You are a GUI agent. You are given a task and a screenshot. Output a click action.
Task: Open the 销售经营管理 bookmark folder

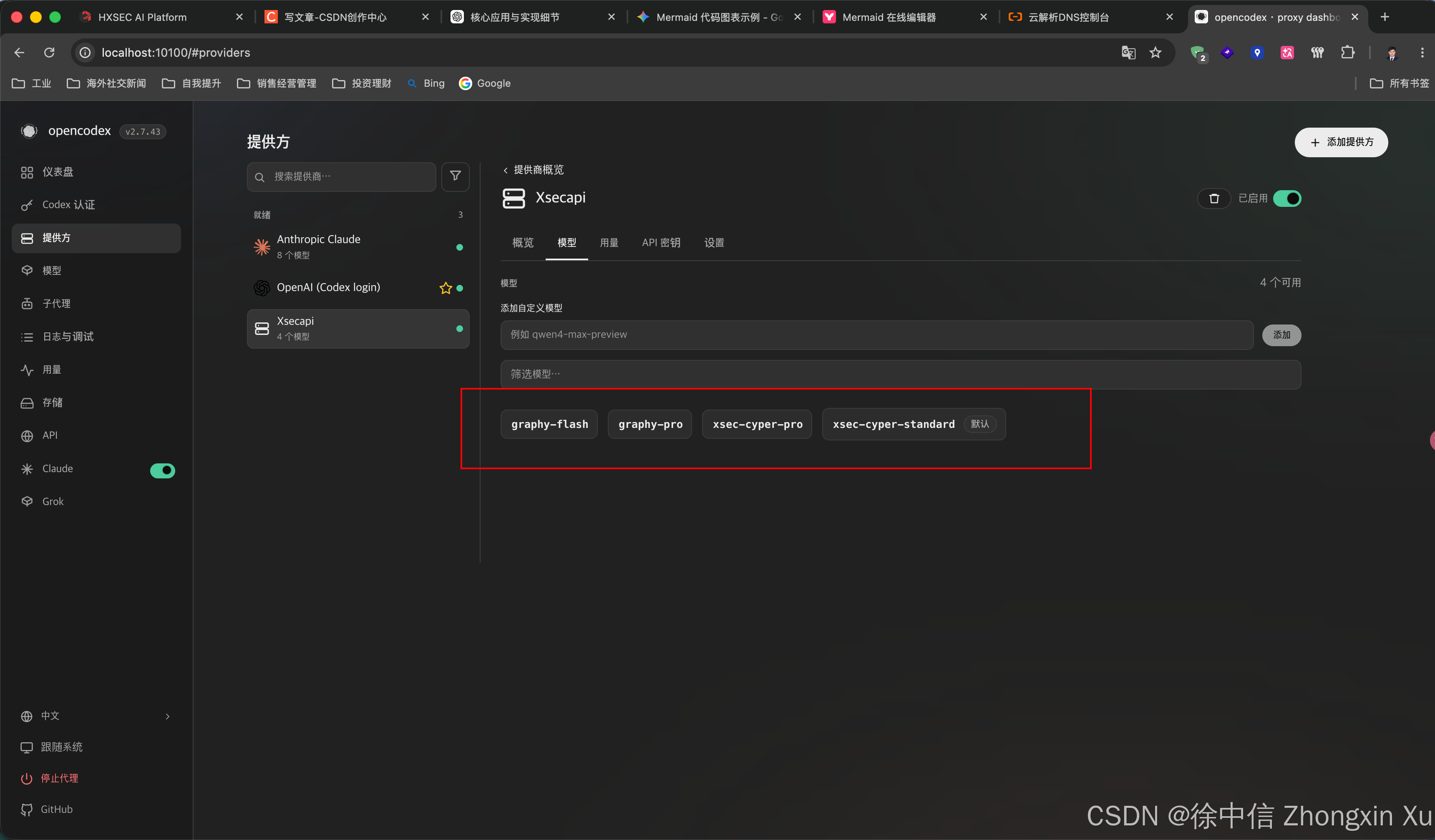click(x=277, y=83)
